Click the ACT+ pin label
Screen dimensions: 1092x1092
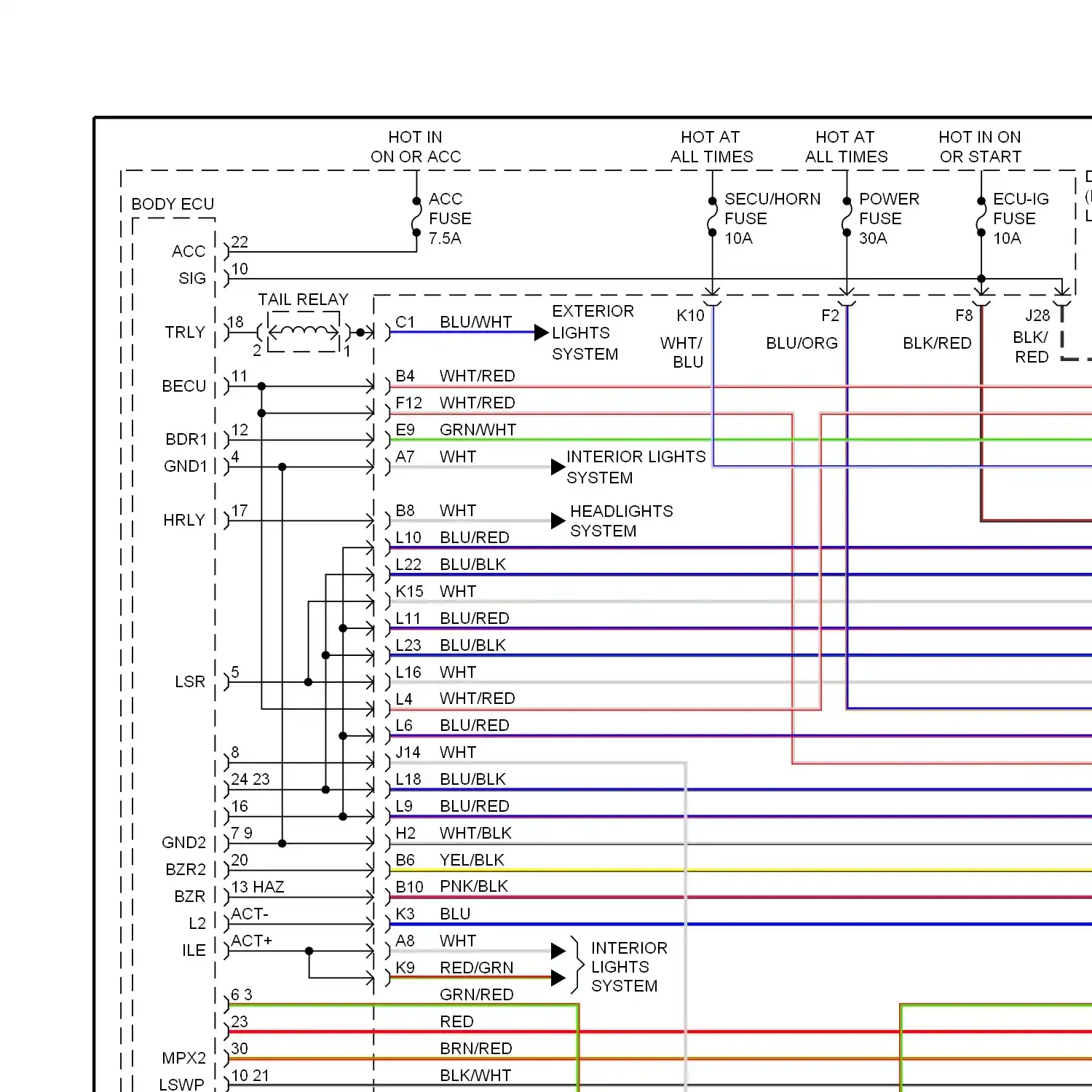251,941
